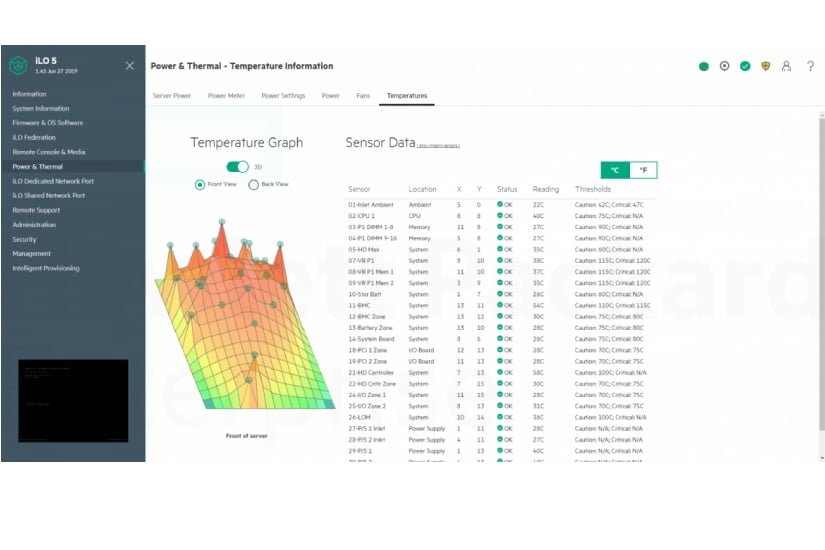The image size is (825, 550).
Task: Switch temperature units to °F
Action: [x=643, y=171]
